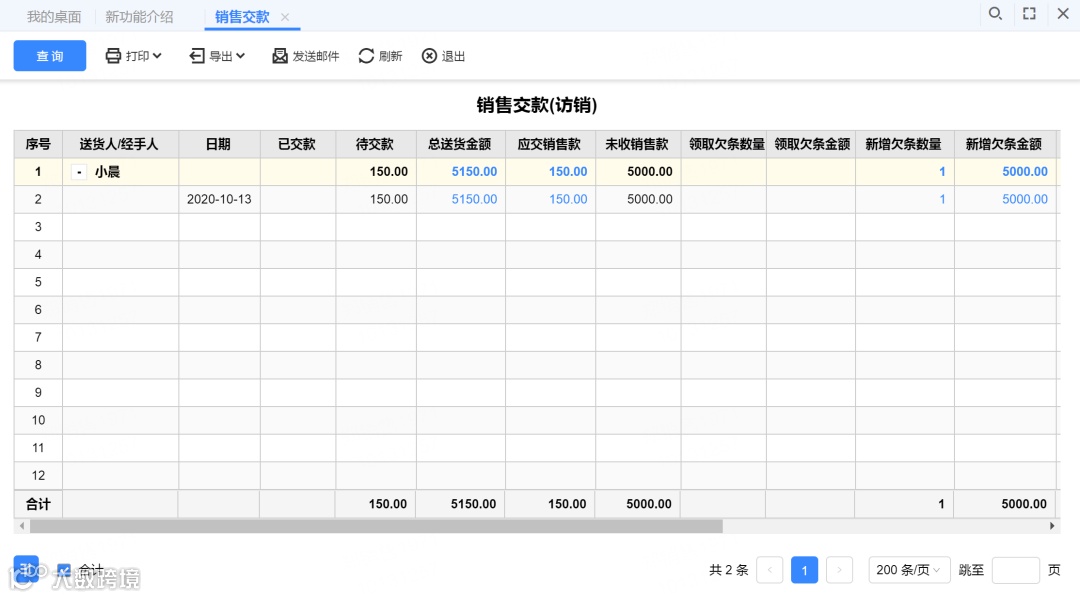Open the 5150.00 link in 2020-10-13 row
Screen dimensions: 1080x598
pyautogui.click(x=474, y=199)
